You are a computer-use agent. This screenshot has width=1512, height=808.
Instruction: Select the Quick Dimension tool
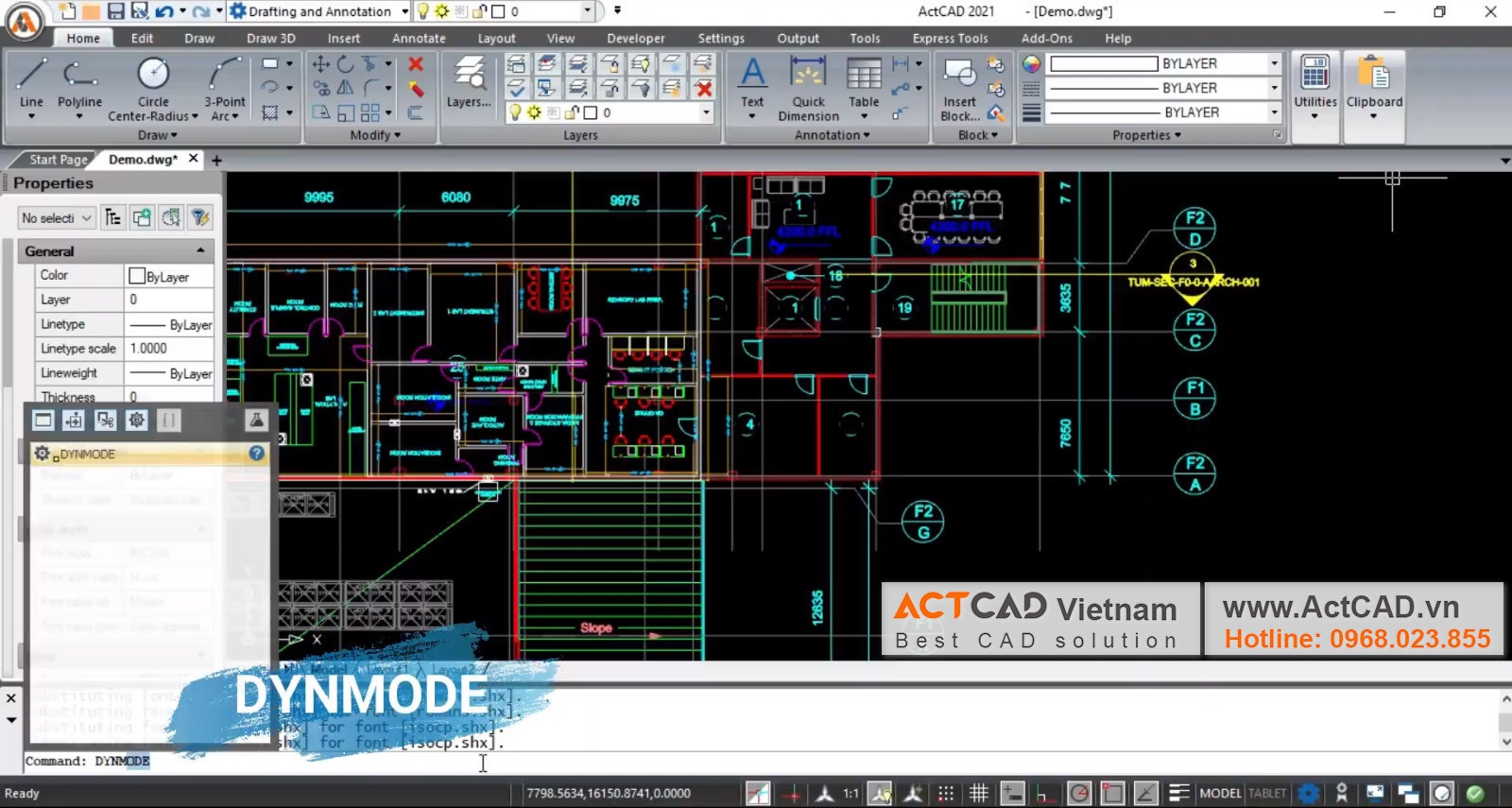coord(808,89)
